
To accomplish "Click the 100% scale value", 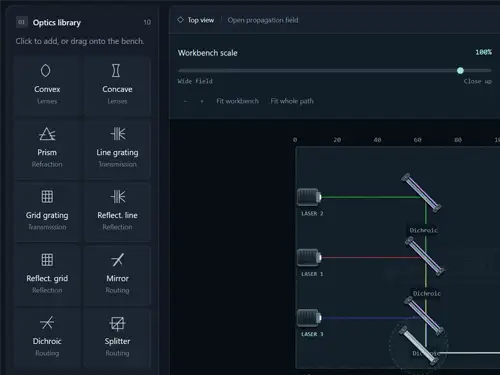I will (483, 52).
